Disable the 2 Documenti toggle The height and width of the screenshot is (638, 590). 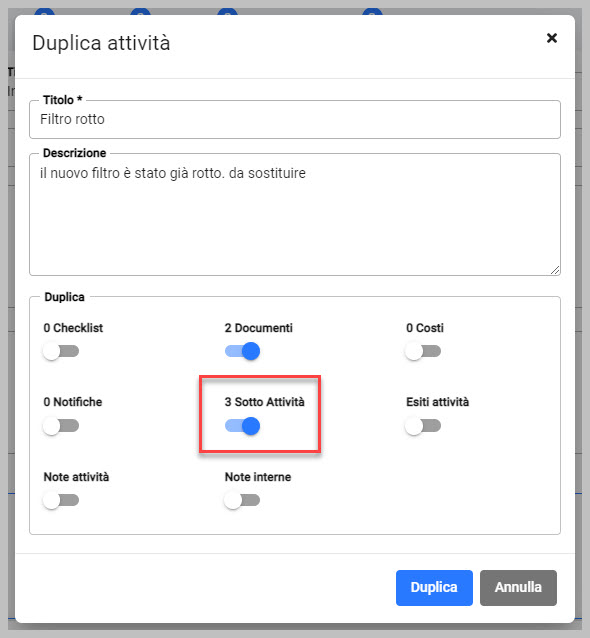243,351
